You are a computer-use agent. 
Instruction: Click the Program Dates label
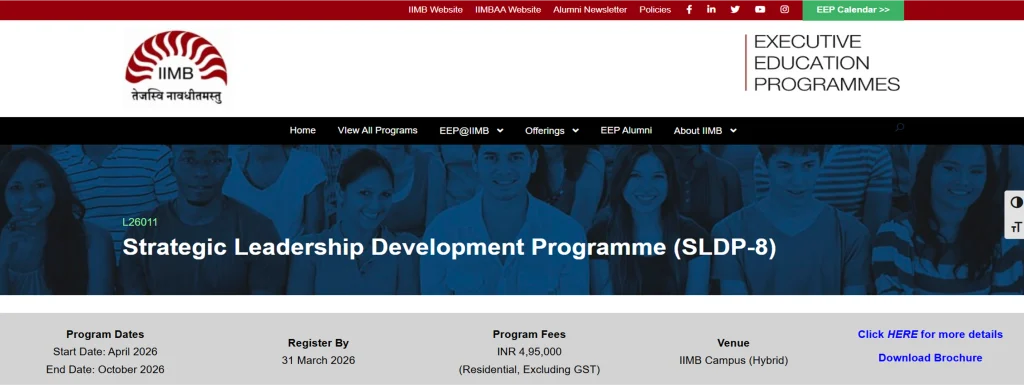[x=105, y=334]
